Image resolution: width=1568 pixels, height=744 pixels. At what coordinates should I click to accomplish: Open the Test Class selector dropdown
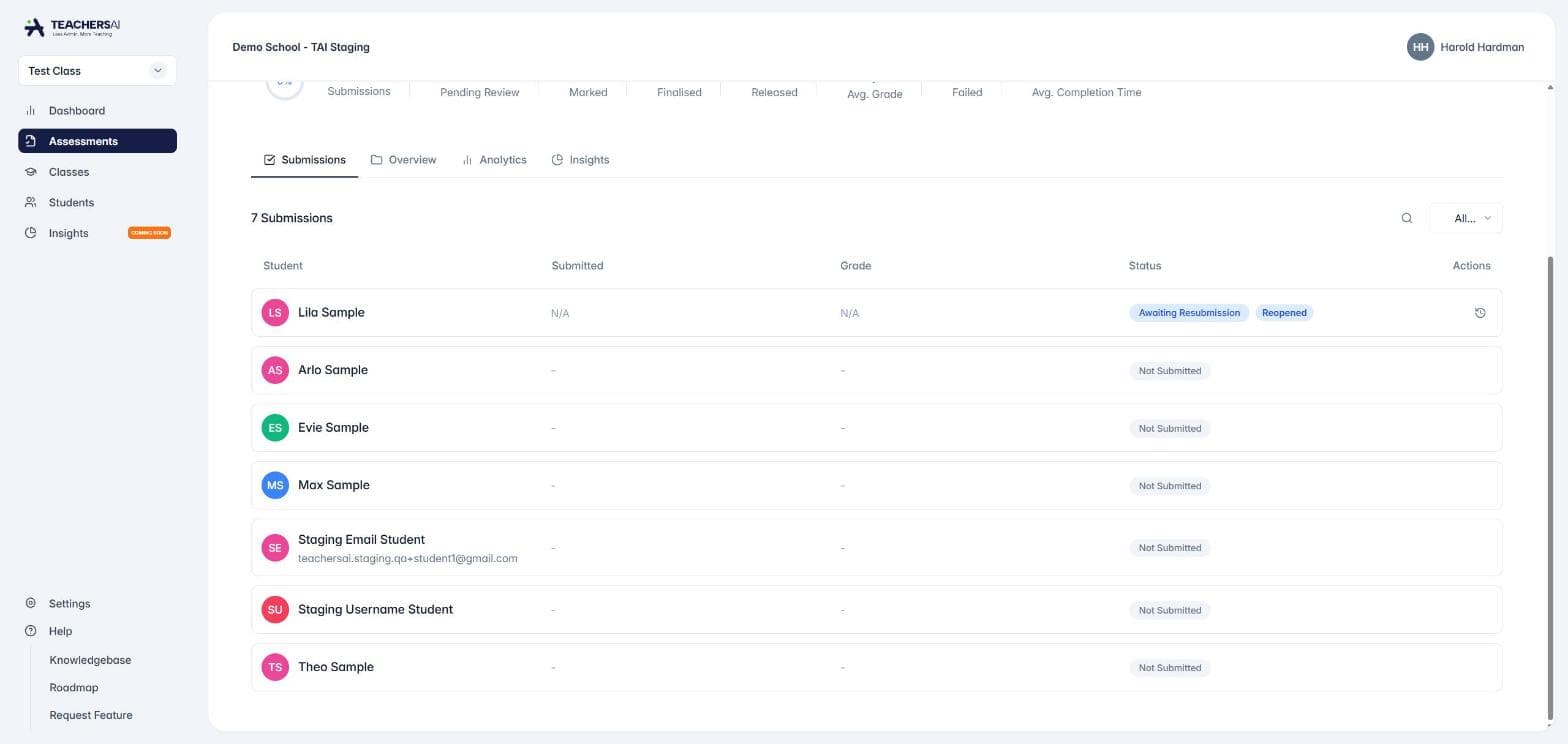coord(97,71)
